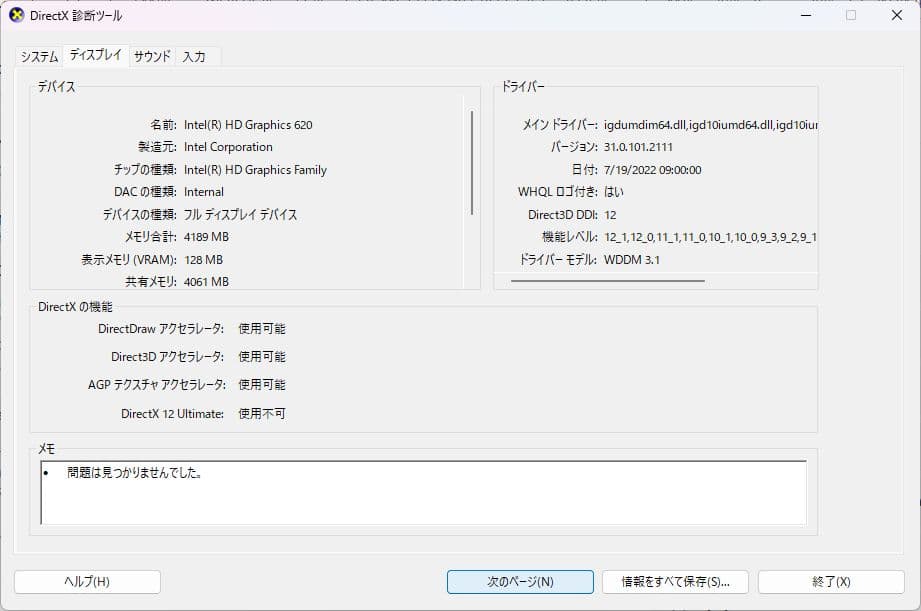This screenshot has width=921, height=611.
Task: Open the 入力 tab
Action: click(196, 57)
